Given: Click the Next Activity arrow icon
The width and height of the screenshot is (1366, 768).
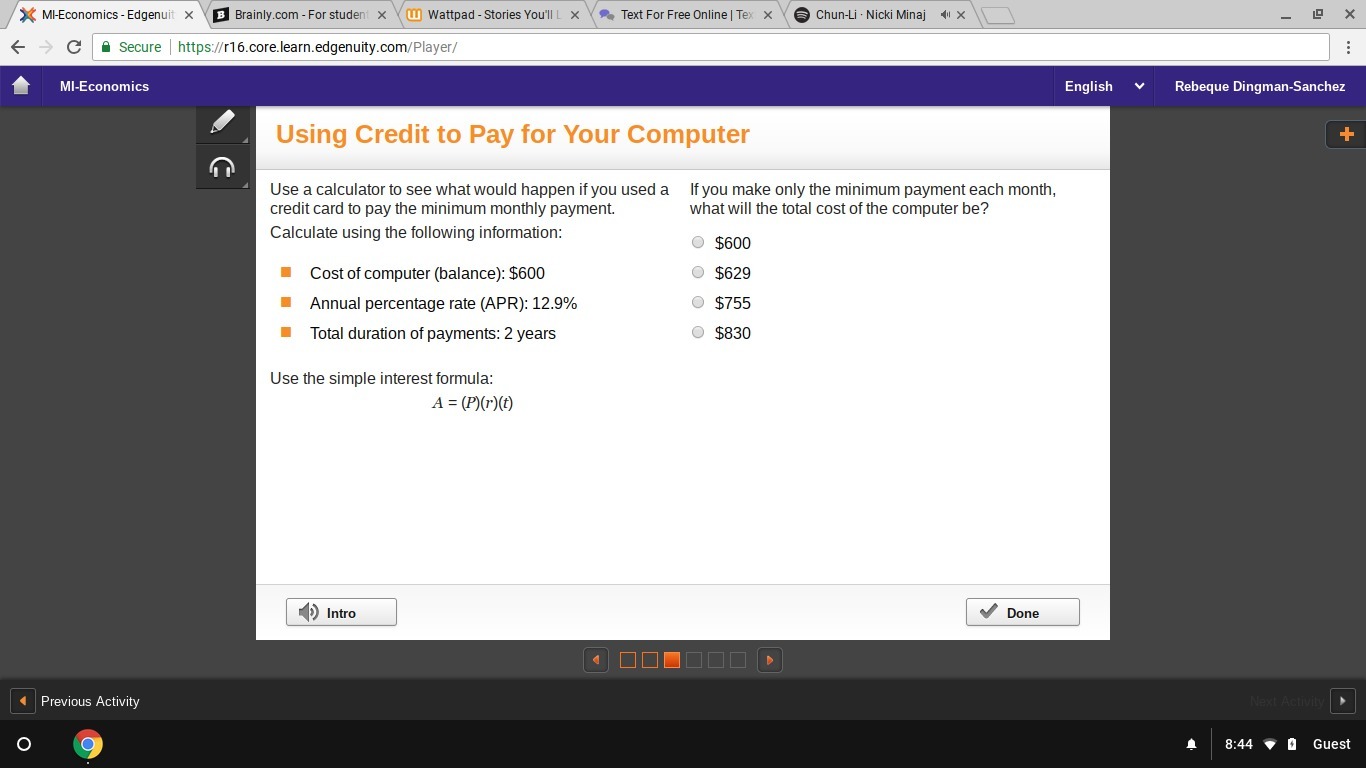Looking at the screenshot, I should (x=1343, y=701).
